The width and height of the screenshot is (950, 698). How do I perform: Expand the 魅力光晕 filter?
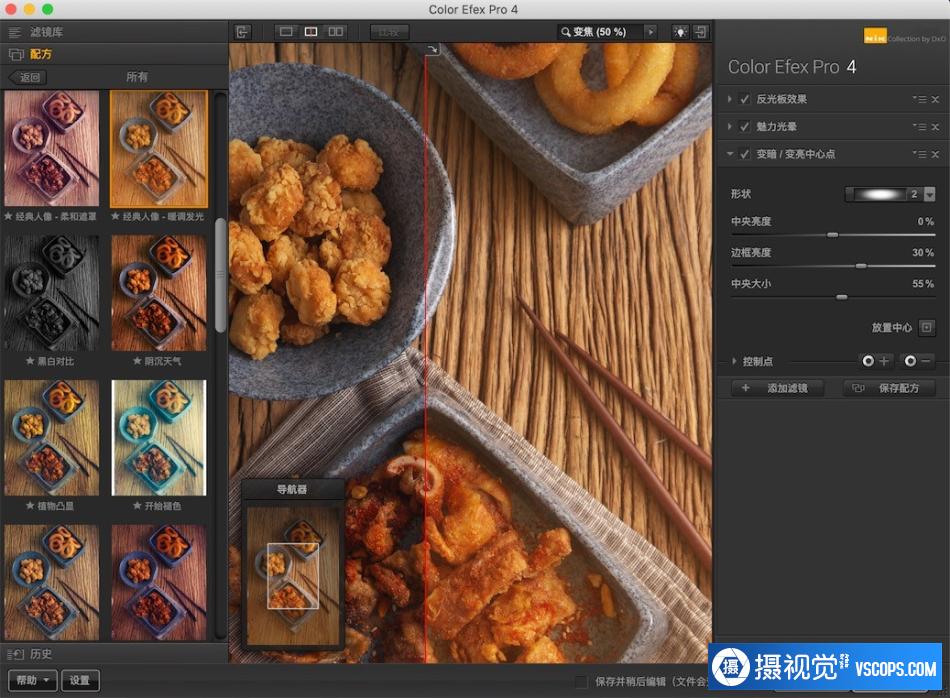pos(729,127)
